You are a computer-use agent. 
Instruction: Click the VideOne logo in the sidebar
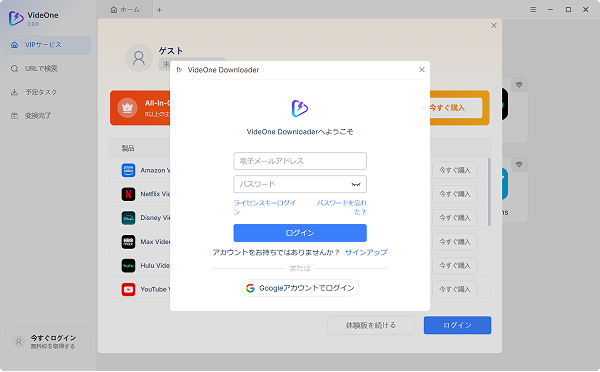coord(16,18)
